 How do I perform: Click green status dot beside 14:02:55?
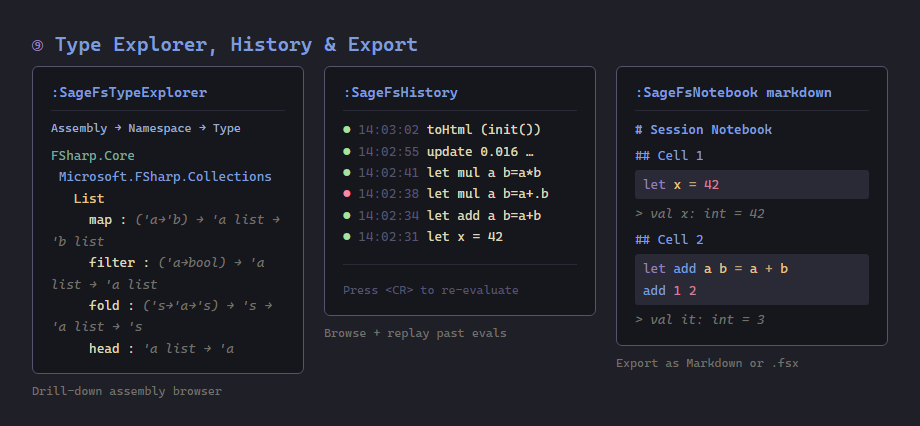(347, 151)
